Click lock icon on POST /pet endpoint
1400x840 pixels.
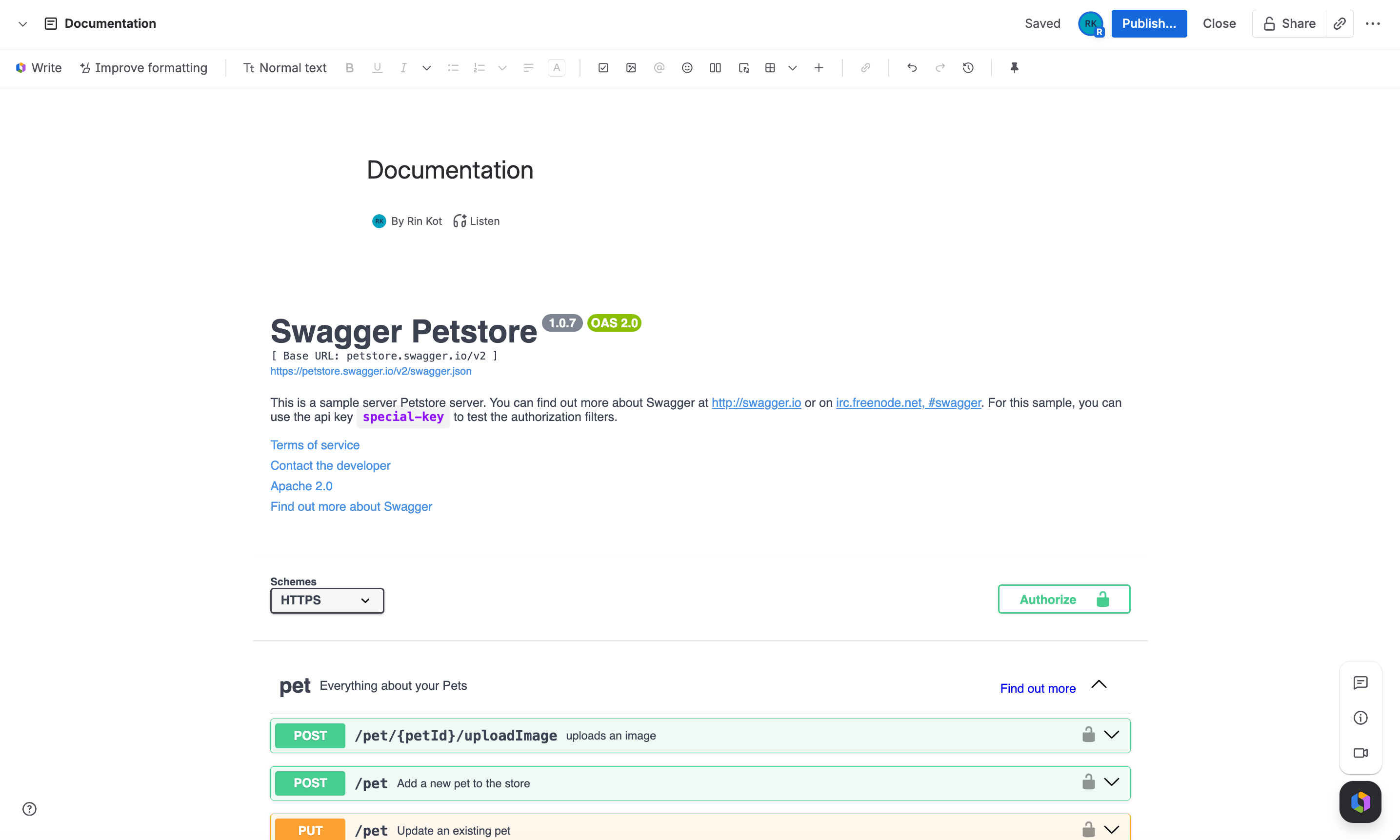point(1088,782)
